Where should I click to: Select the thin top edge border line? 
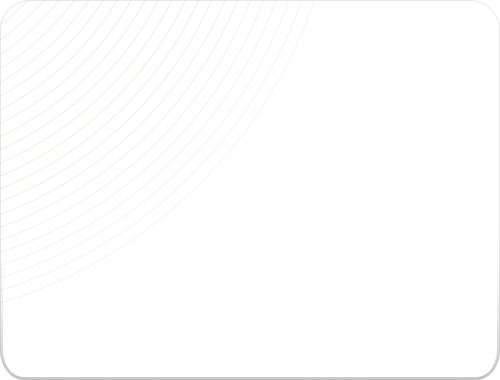pyautogui.click(x=250, y=1)
